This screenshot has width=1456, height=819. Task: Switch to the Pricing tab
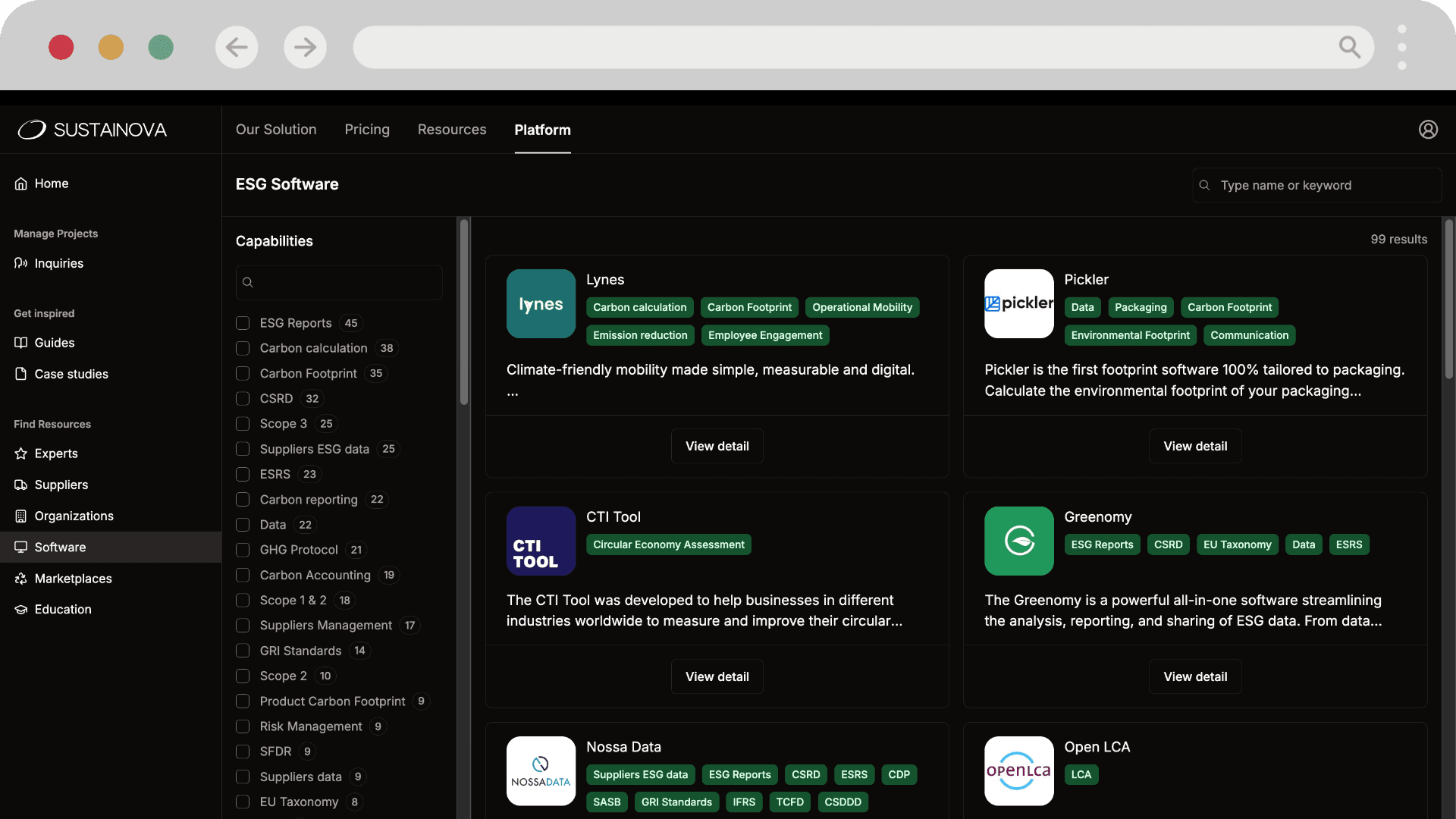click(x=367, y=130)
